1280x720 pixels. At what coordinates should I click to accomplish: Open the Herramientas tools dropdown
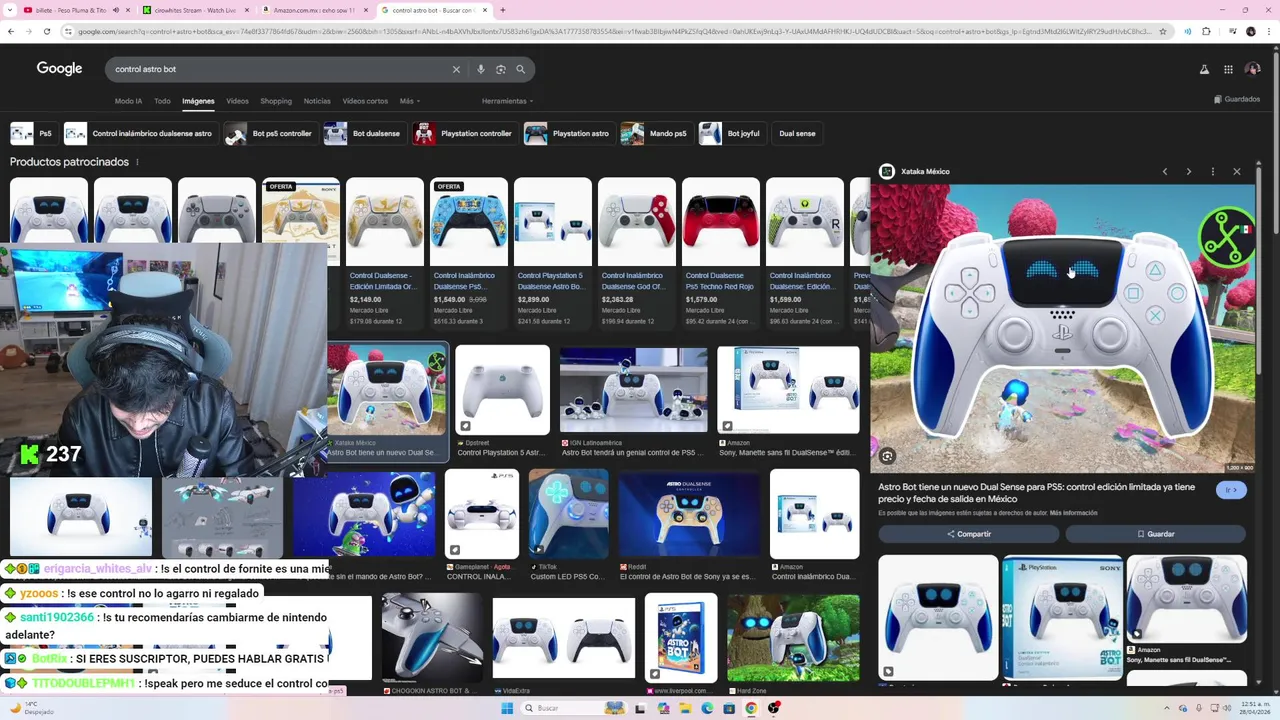click(x=507, y=101)
